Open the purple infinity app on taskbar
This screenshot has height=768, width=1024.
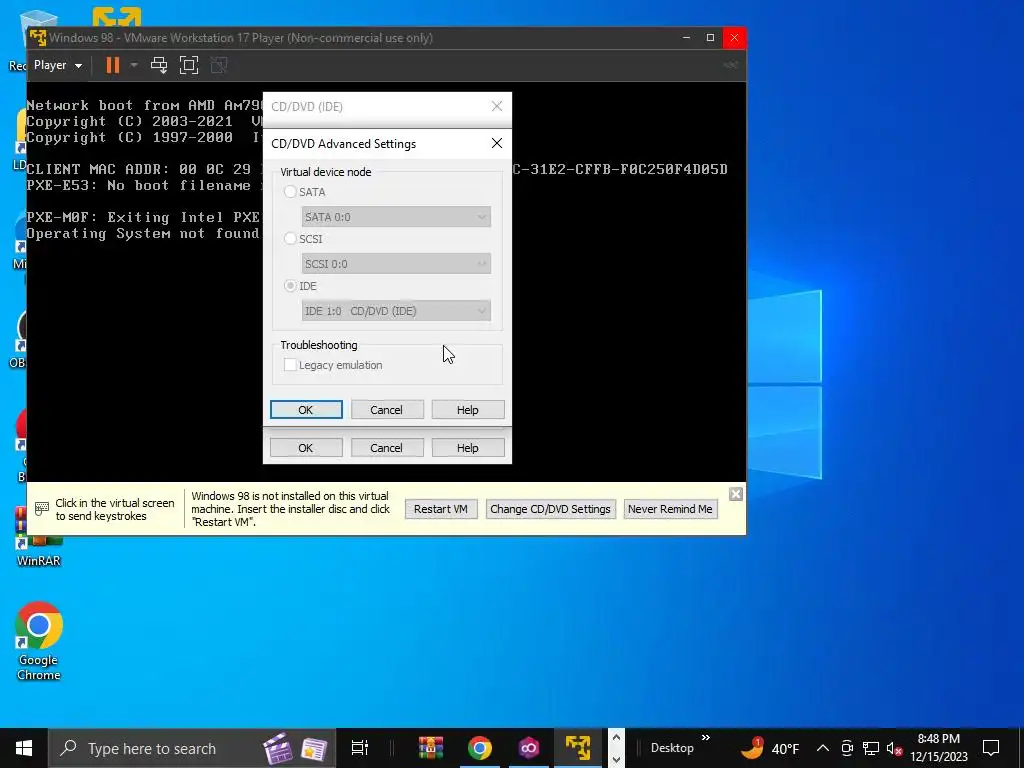point(529,748)
